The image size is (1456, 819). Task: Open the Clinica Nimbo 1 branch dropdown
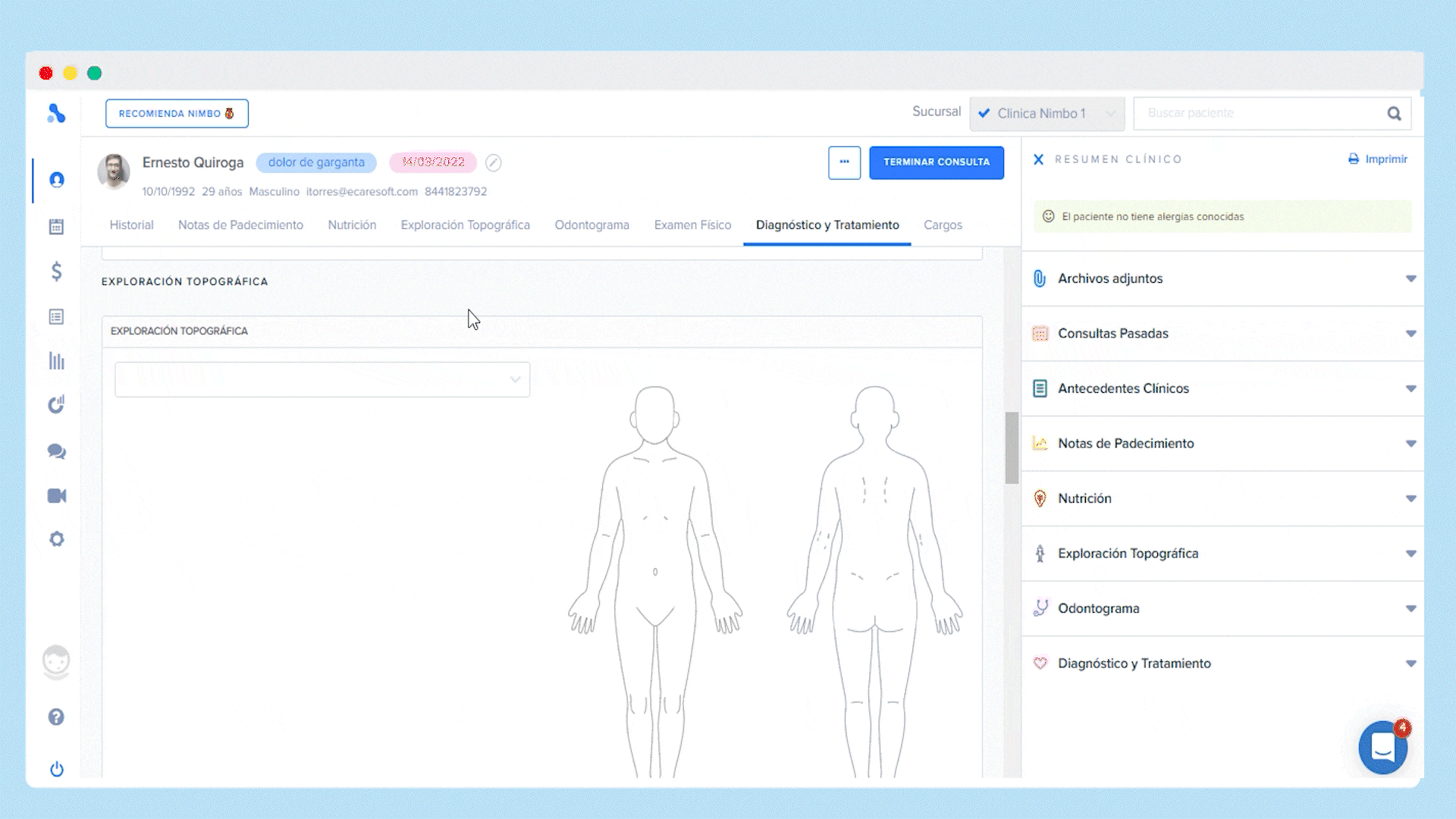pyautogui.click(x=1046, y=114)
